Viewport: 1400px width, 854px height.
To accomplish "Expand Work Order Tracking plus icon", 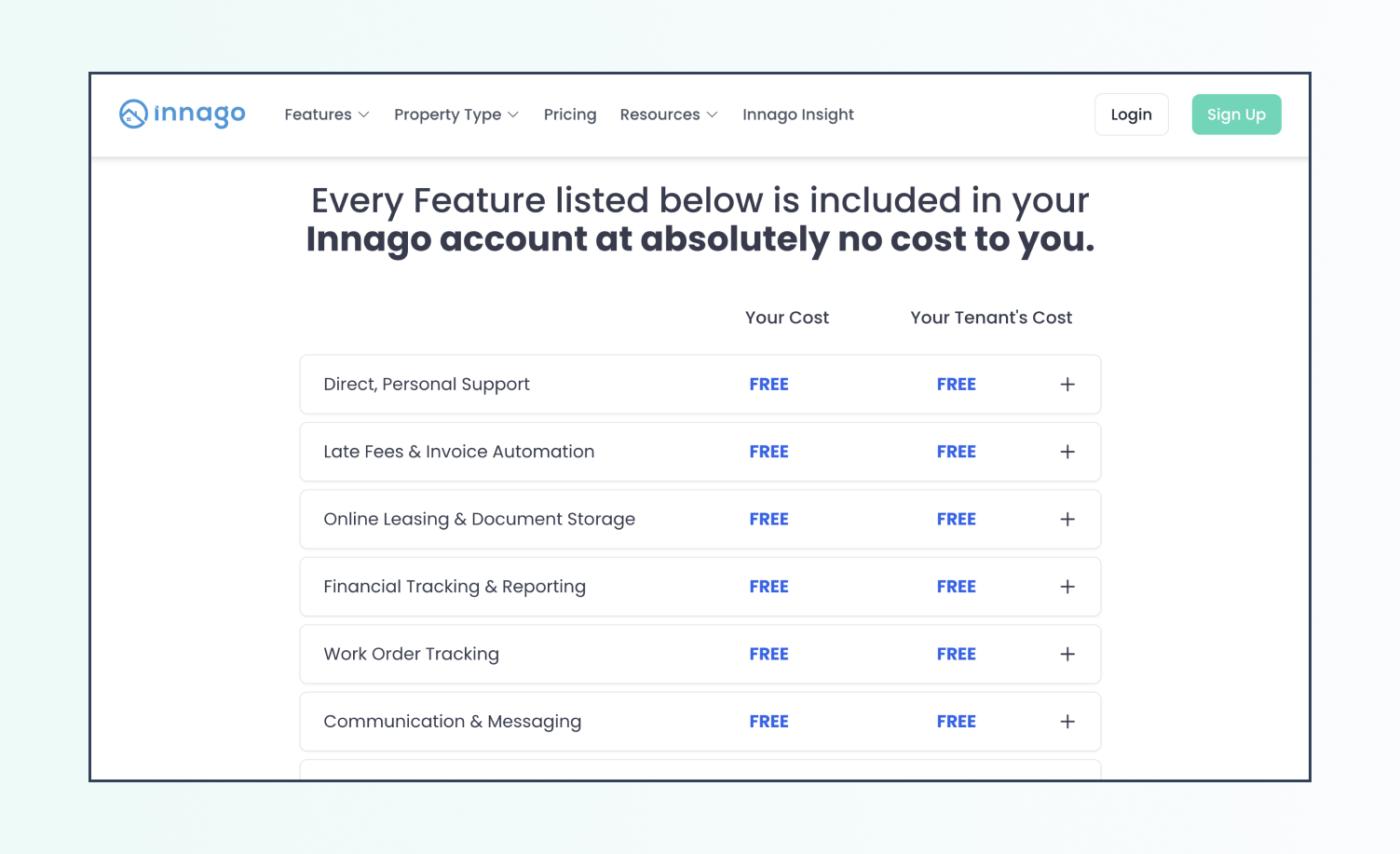I will point(1067,654).
